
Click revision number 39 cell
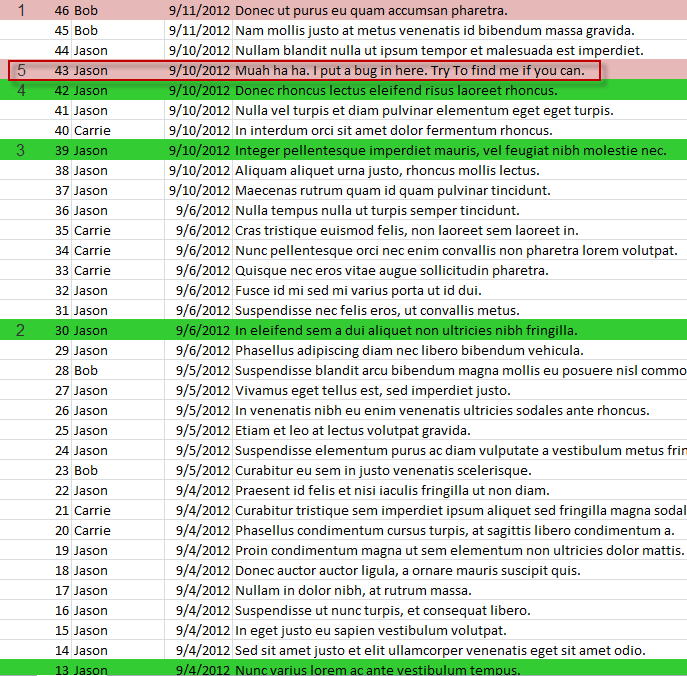click(x=62, y=151)
